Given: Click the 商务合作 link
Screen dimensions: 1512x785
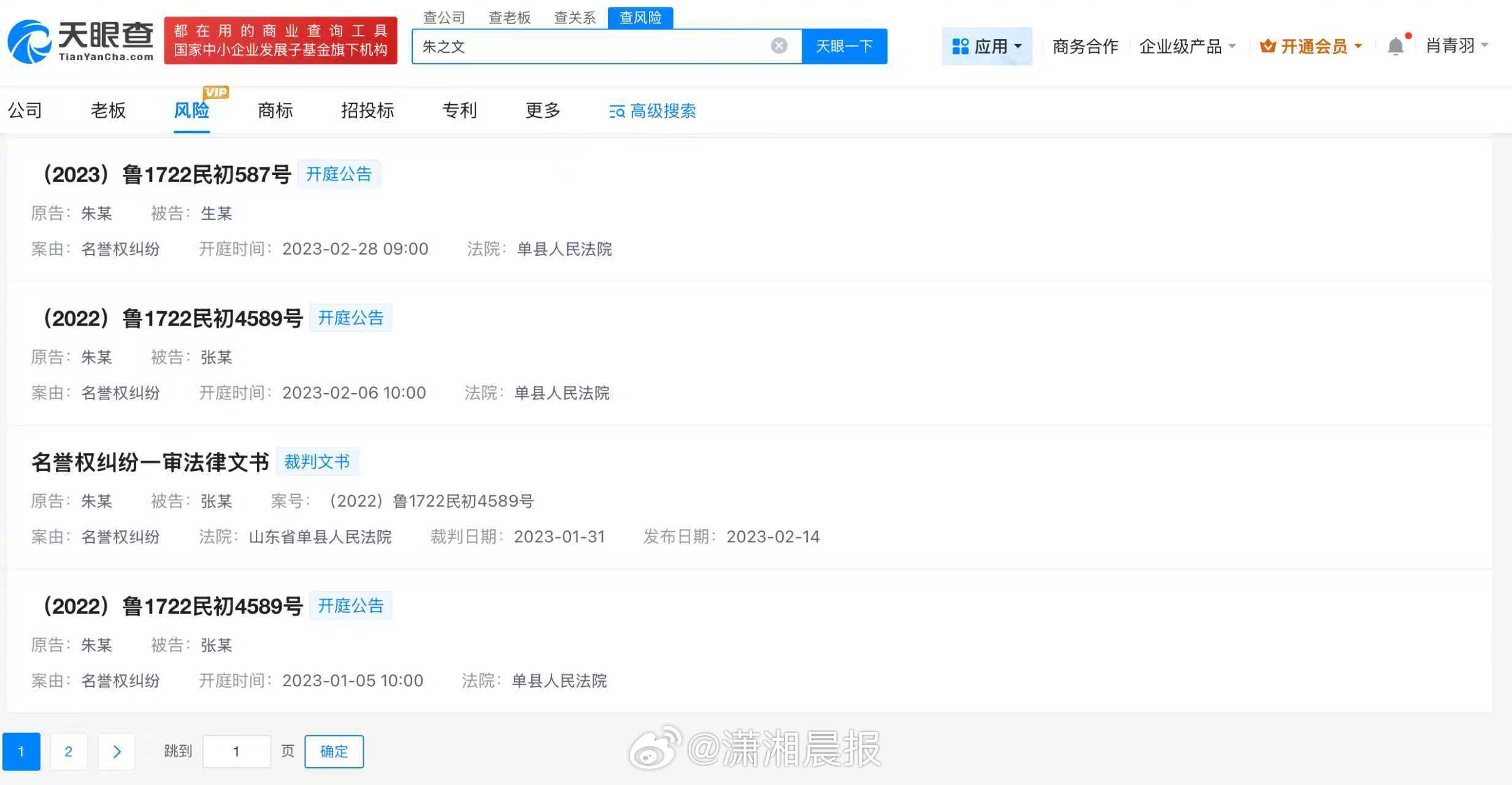Looking at the screenshot, I should tap(1085, 45).
